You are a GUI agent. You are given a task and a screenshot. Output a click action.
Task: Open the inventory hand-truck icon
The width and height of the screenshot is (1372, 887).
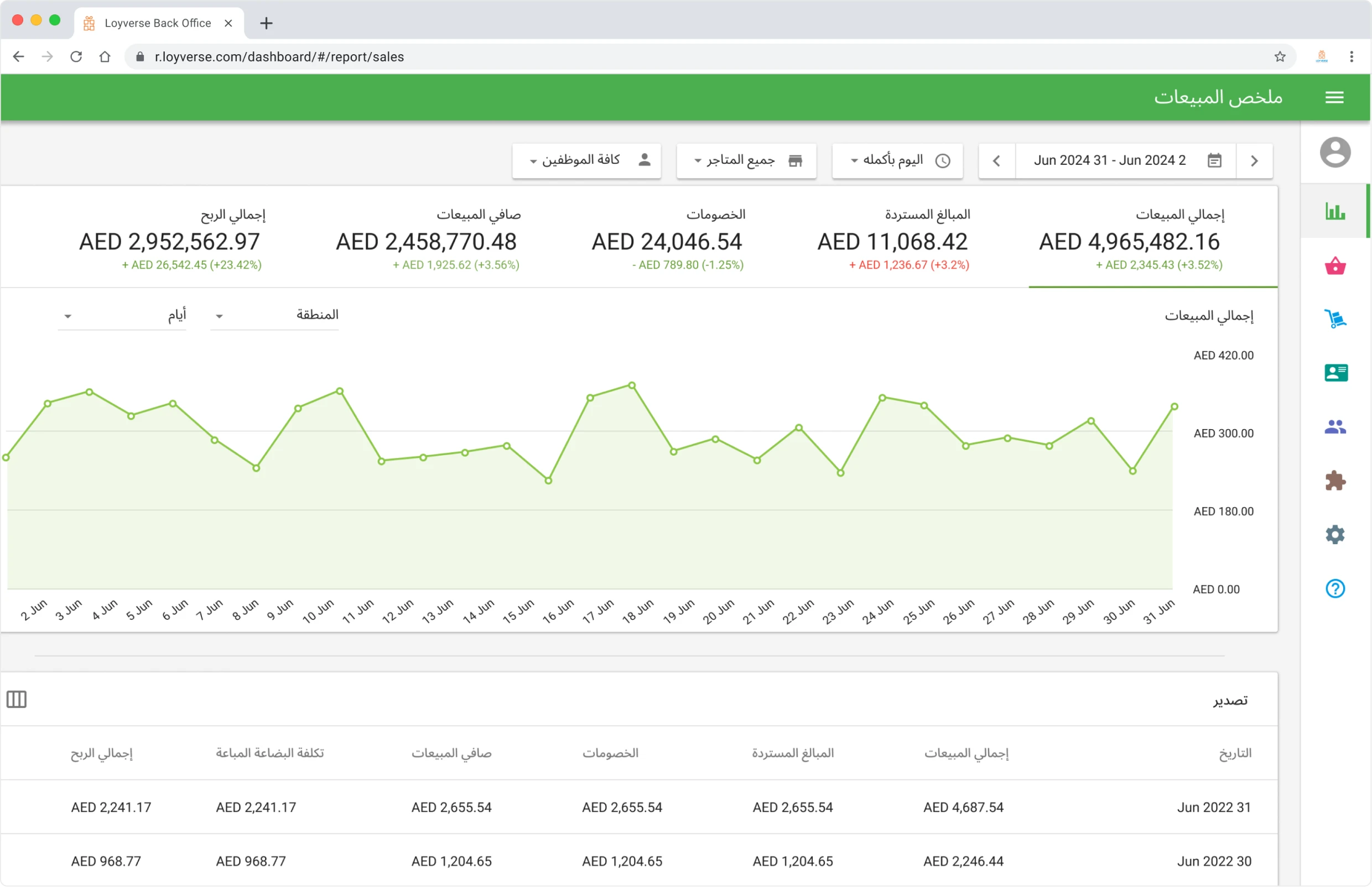point(1335,319)
